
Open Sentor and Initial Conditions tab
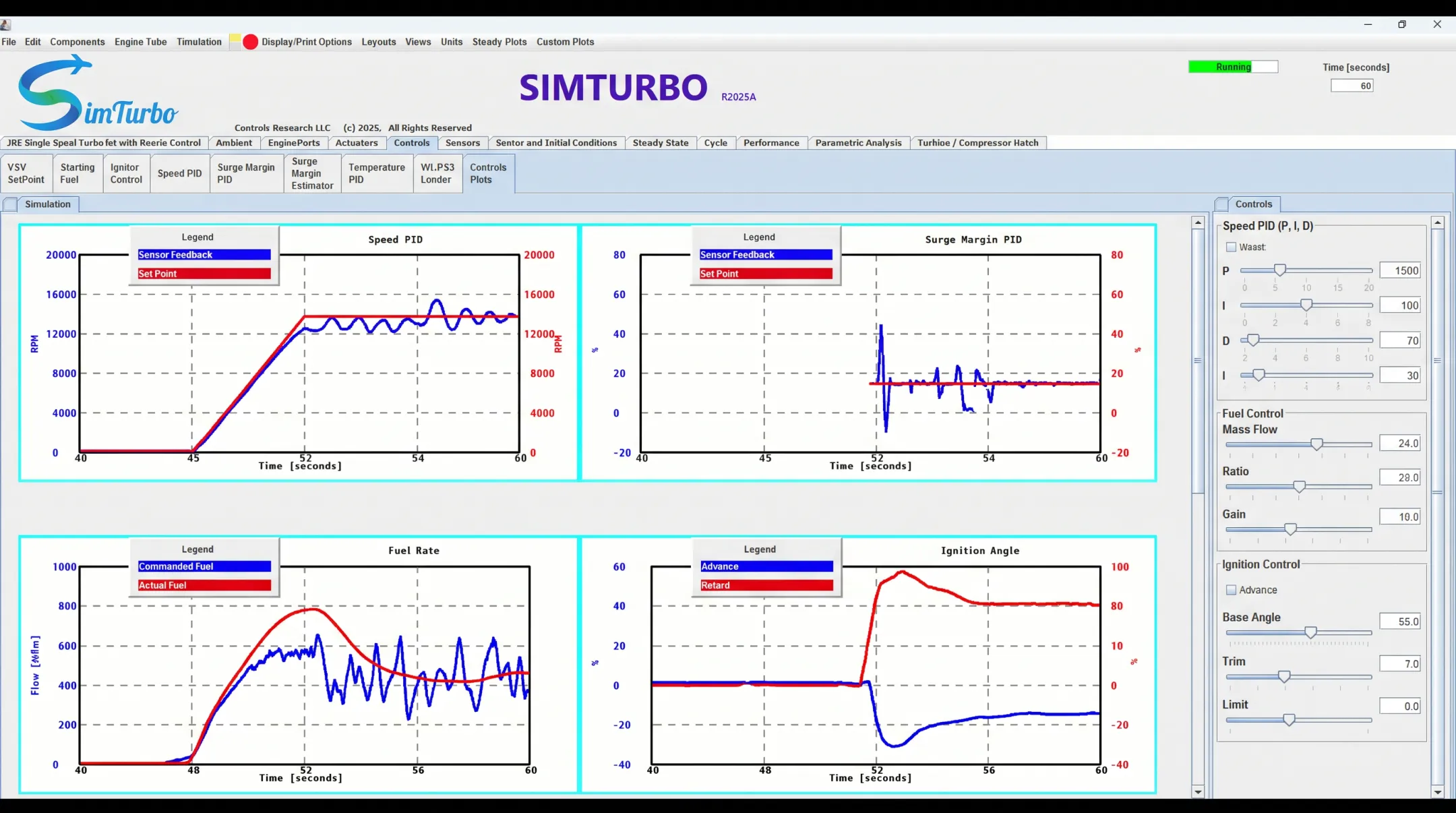click(556, 143)
